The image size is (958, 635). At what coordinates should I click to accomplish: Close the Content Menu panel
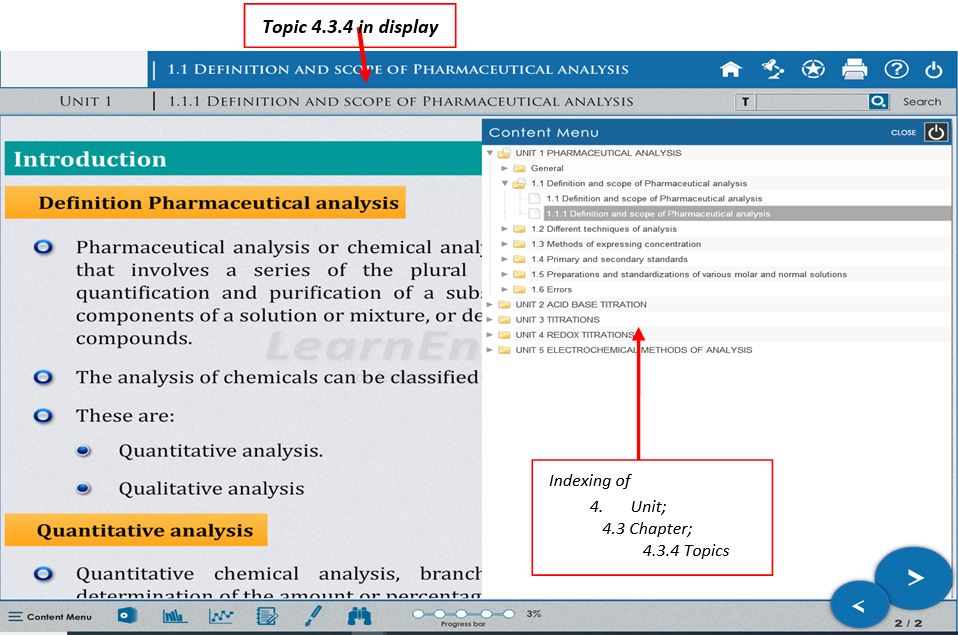(x=936, y=132)
